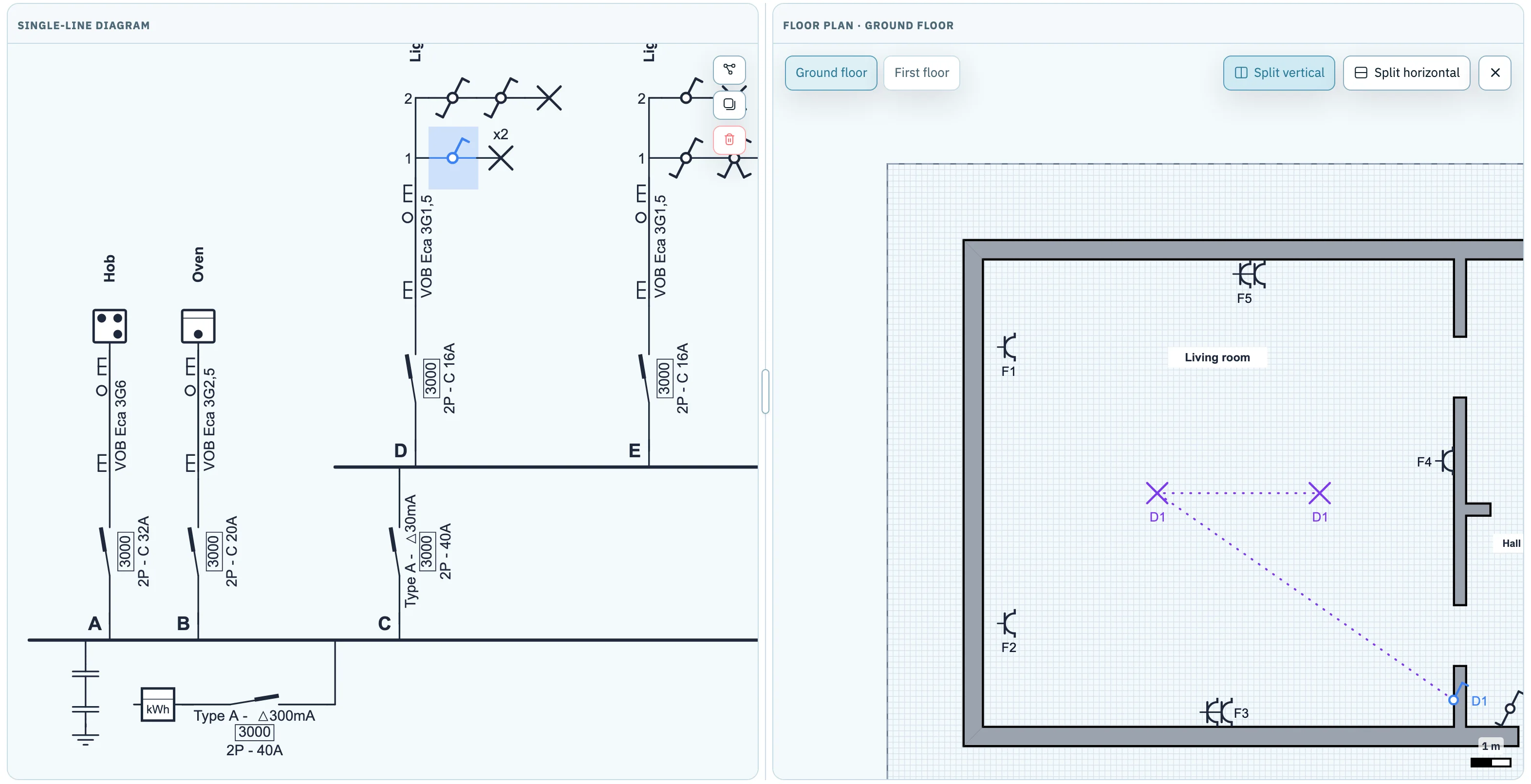1531x784 pixels.
Task: Click the left purple D1 lamp symbol
Action: tap(1157, 493)
